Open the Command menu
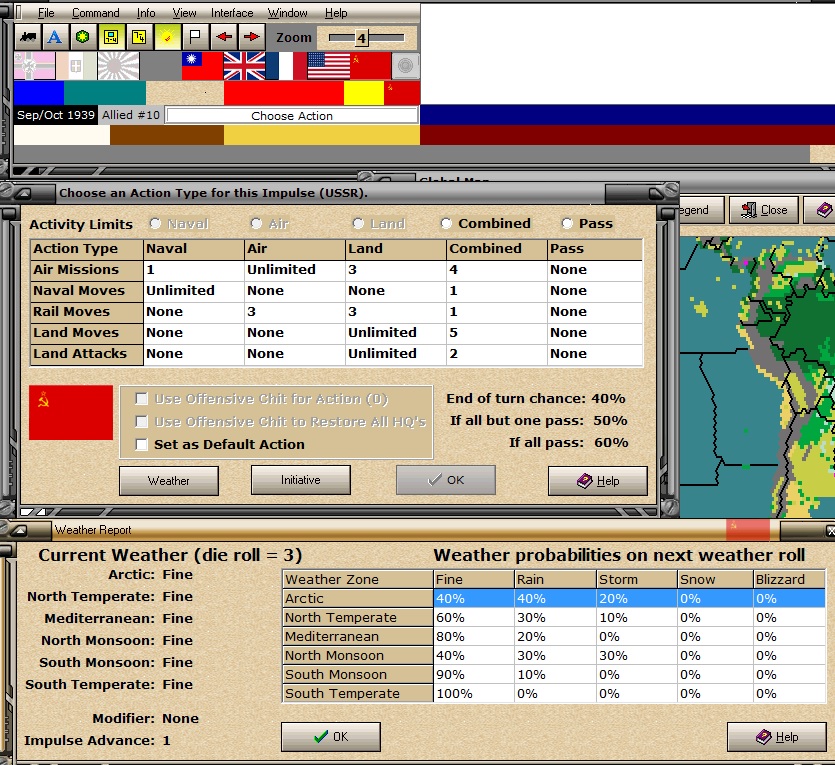Screen dimensions: 835x765 pos(95,13)
